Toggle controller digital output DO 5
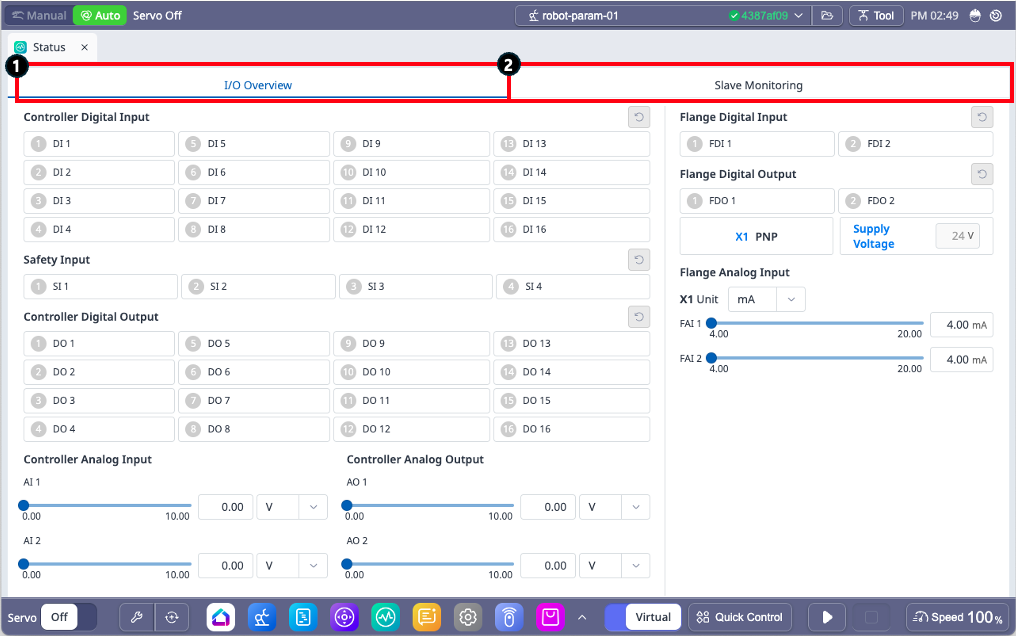Image resolution: width=1016 pixels, height=636 pixels. (254, 344)
